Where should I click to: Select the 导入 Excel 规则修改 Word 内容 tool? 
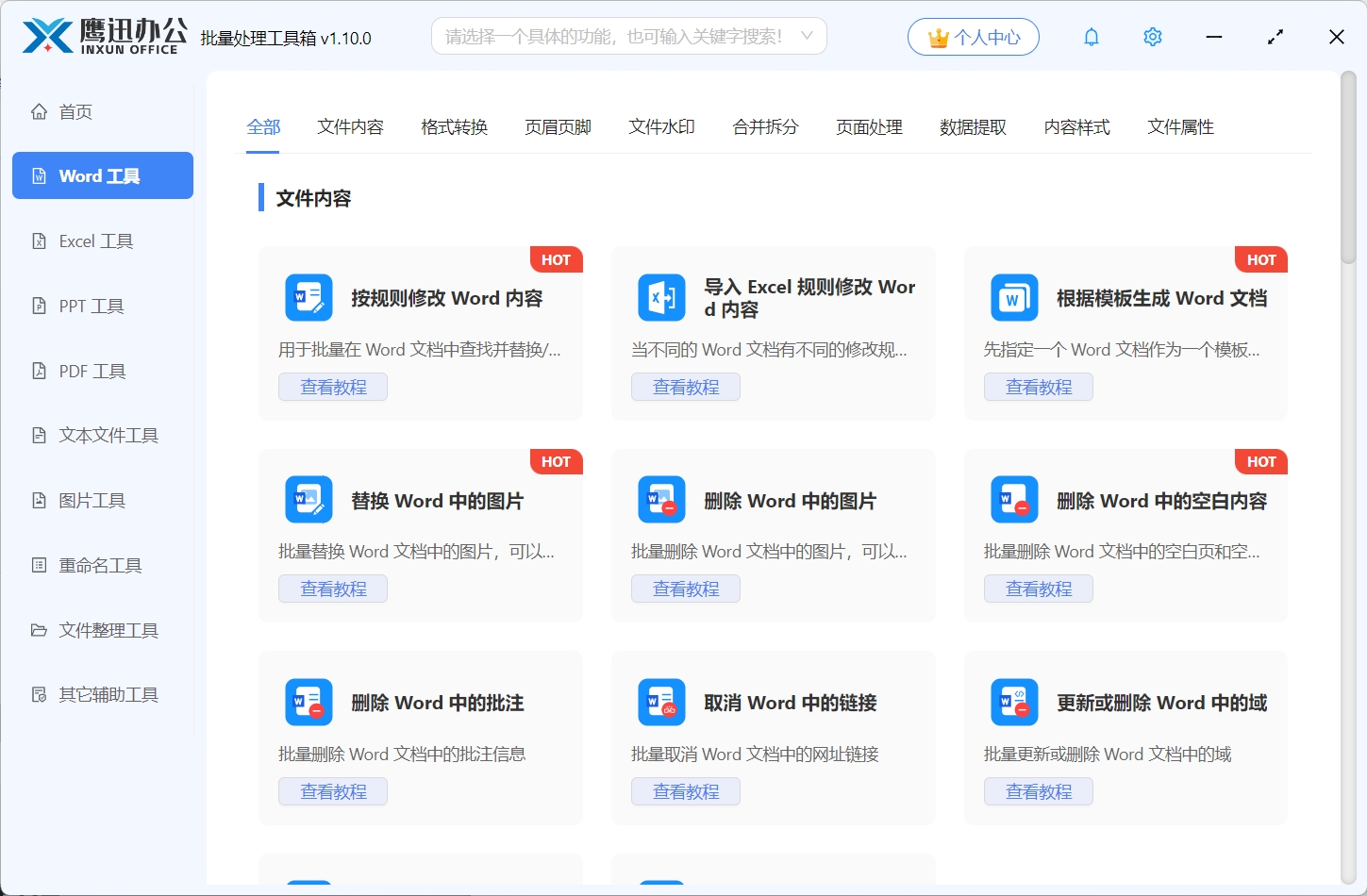tap(774, 297)
